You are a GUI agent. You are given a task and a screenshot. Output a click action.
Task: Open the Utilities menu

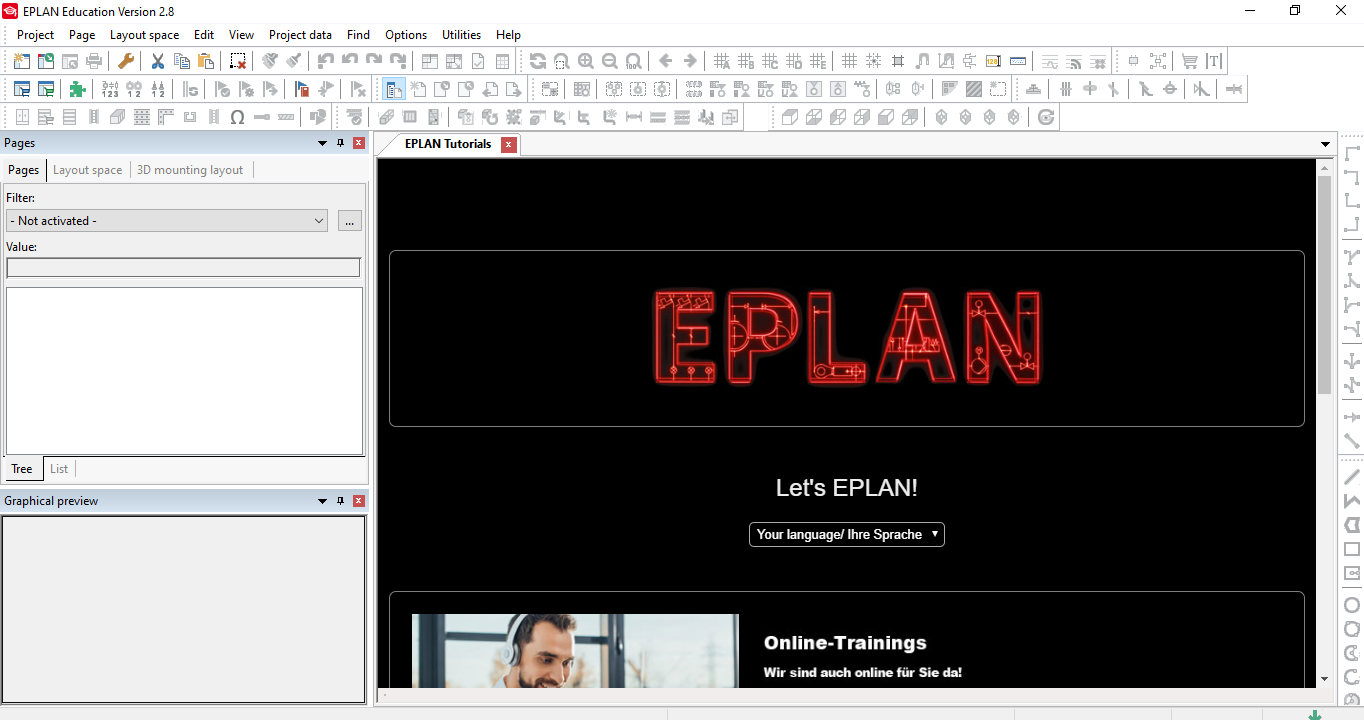[x=461, y=34]
